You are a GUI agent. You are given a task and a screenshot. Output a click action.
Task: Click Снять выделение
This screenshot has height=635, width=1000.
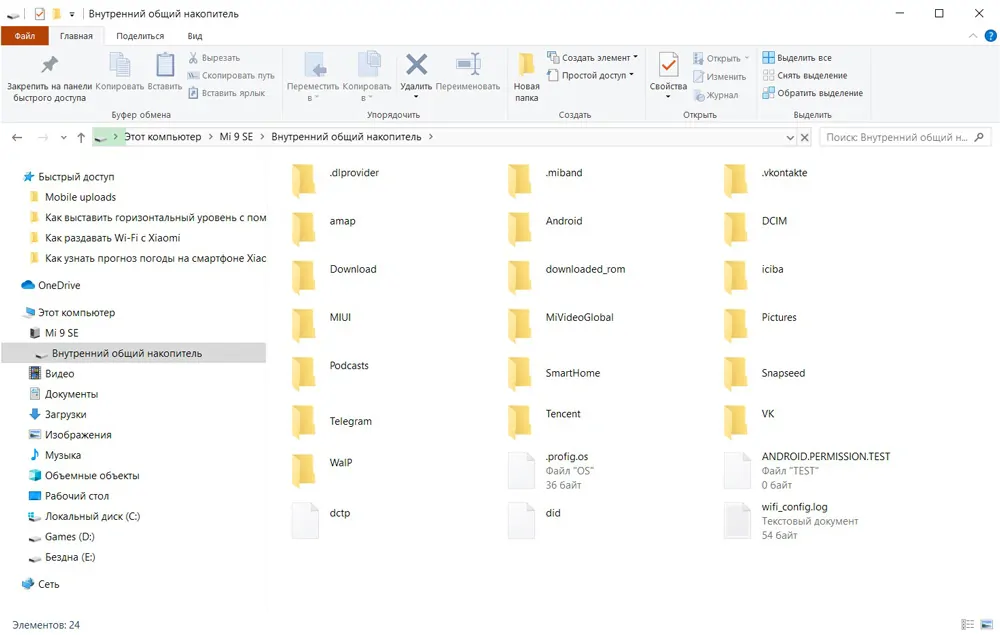(x=805, y=75)
